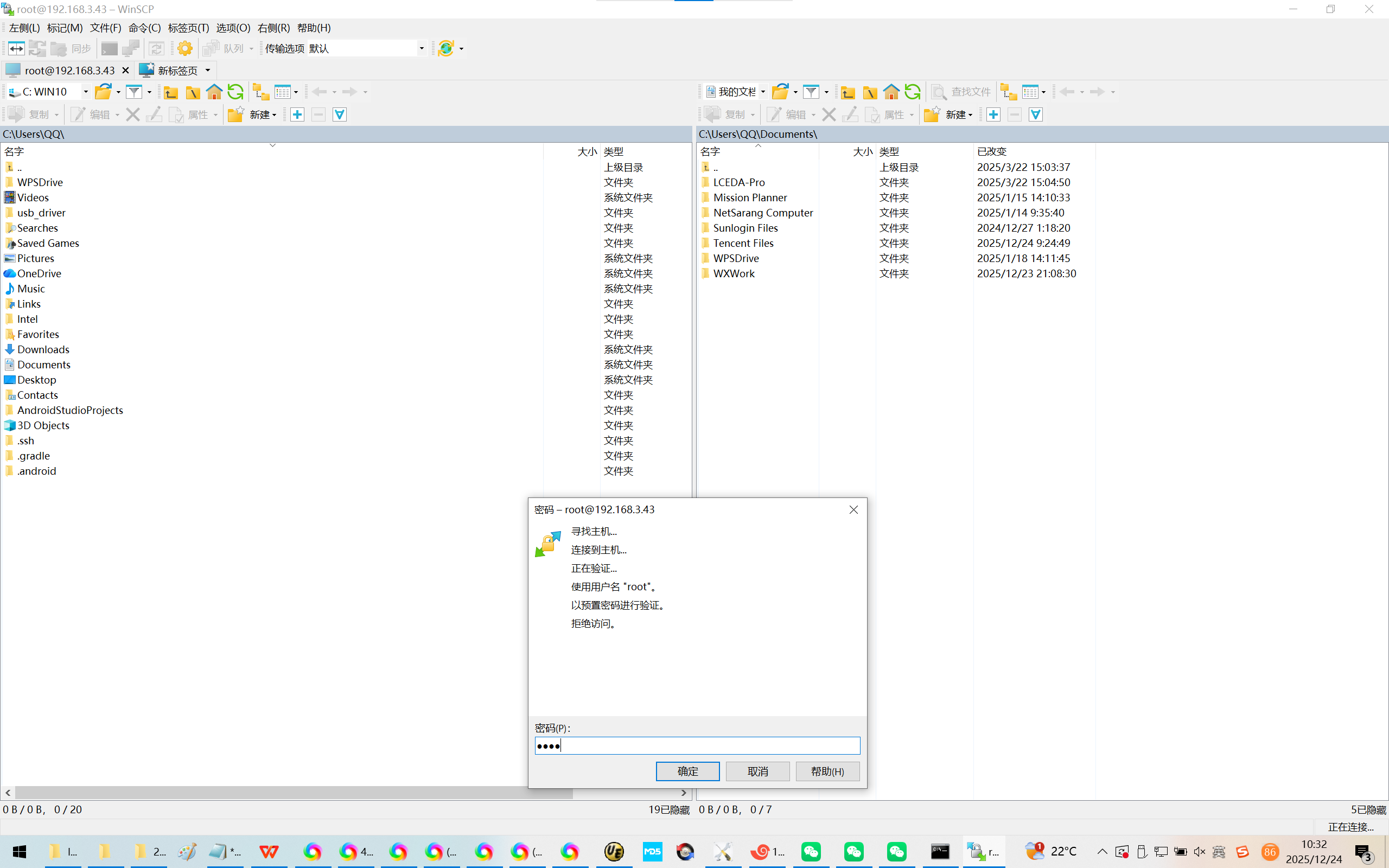
Task: Toggle the left panel directory tree icon
Action: click(260, 92)
